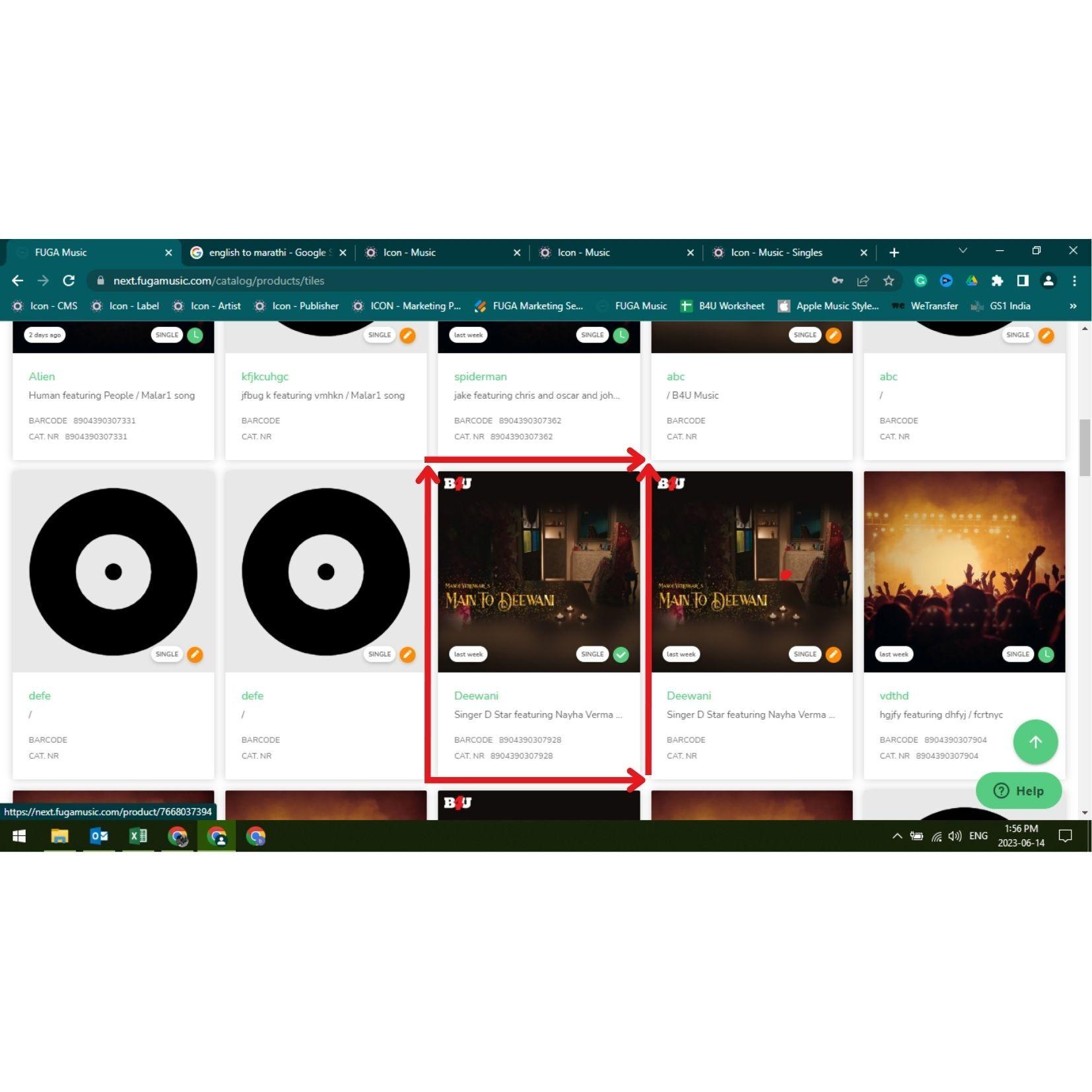Open the Chrome extensions puzzle icon

997,281
